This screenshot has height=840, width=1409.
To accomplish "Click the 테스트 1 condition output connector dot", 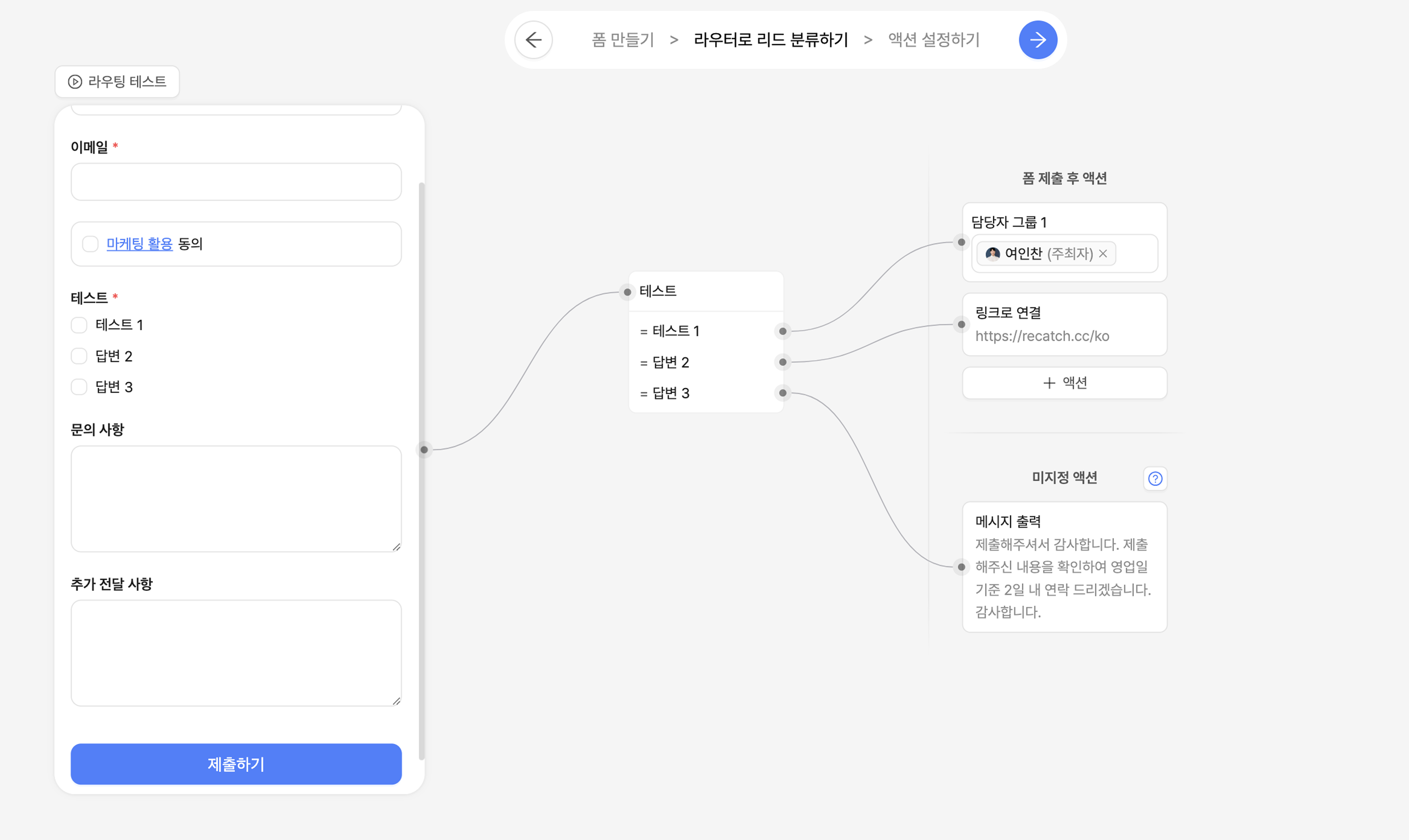I will click(782, 331).
